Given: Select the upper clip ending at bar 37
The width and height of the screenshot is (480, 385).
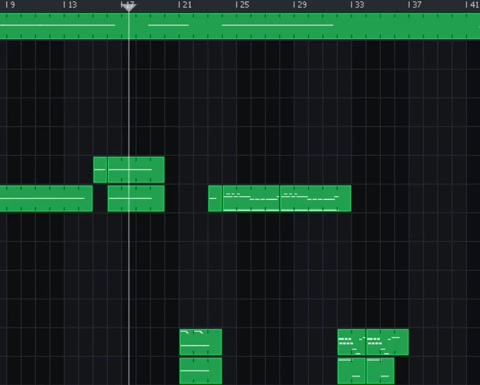Looking at the screenshot, I should pyautogui.click(x=388, y=342).
